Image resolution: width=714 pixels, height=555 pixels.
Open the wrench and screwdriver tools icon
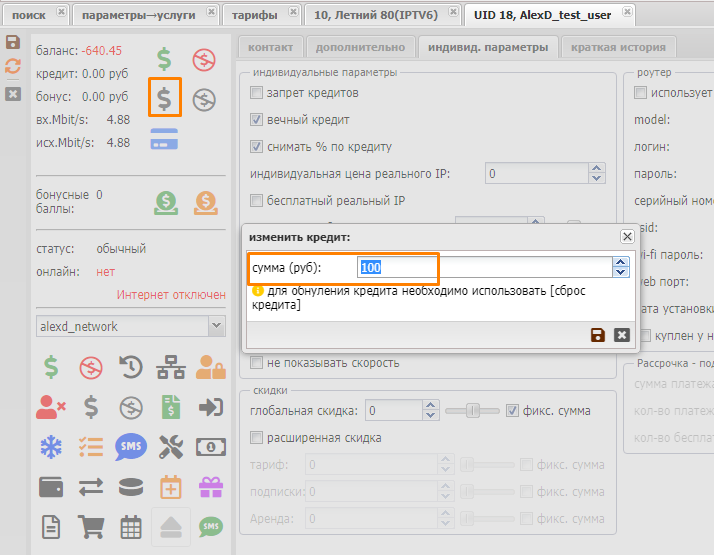[x=170, y=446]
